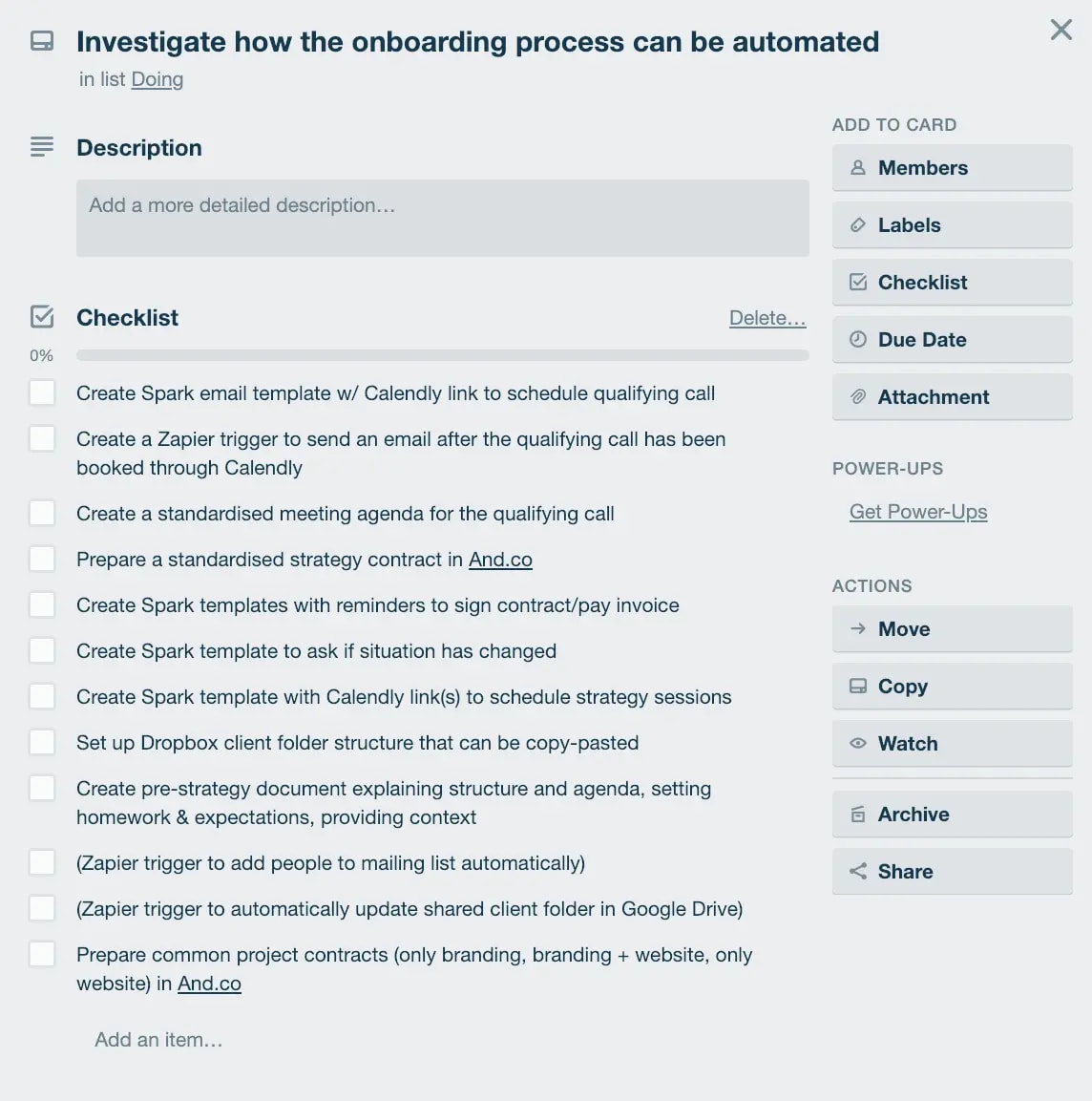Click the Due Date clock icon
The height and width of the screenshot is (1101, 1092).
point(859,339)
